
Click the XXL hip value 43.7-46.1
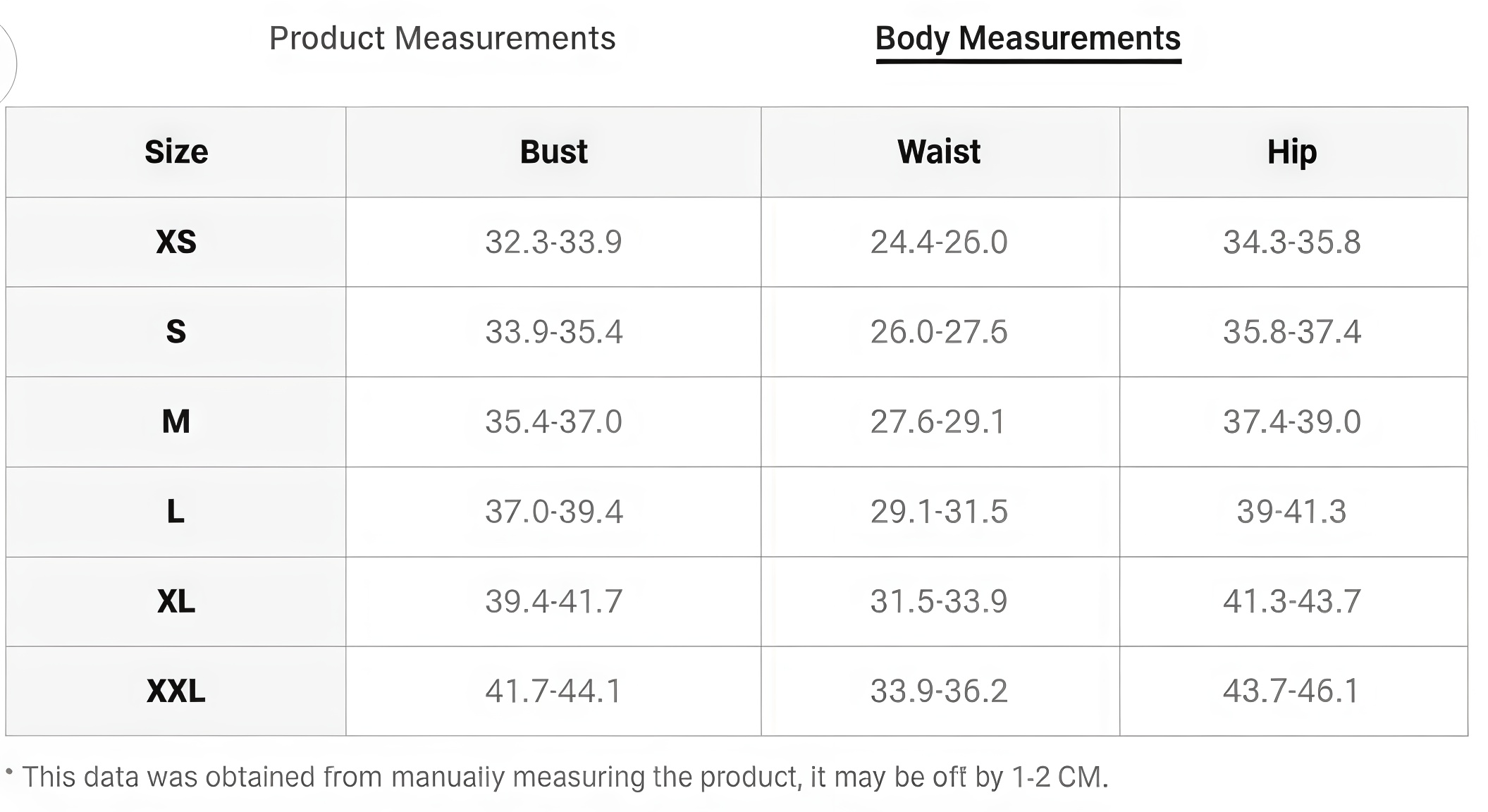tap(1291, 691)
